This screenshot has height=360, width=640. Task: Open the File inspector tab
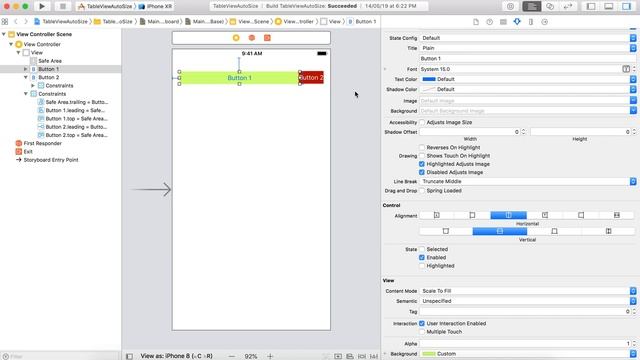[476, 22]
